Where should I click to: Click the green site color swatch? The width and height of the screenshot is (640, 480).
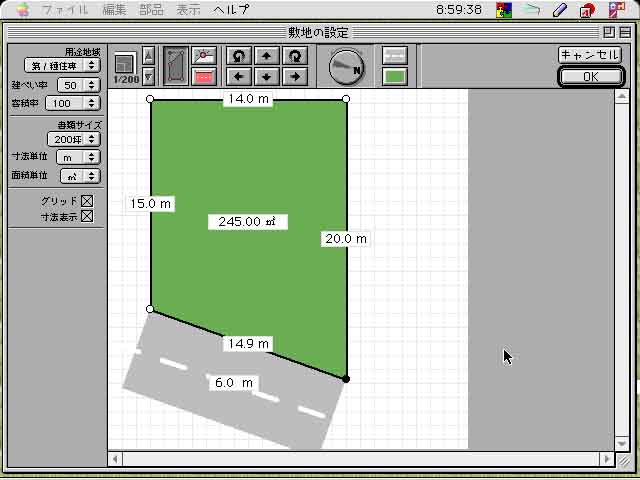tap(395, 76)
